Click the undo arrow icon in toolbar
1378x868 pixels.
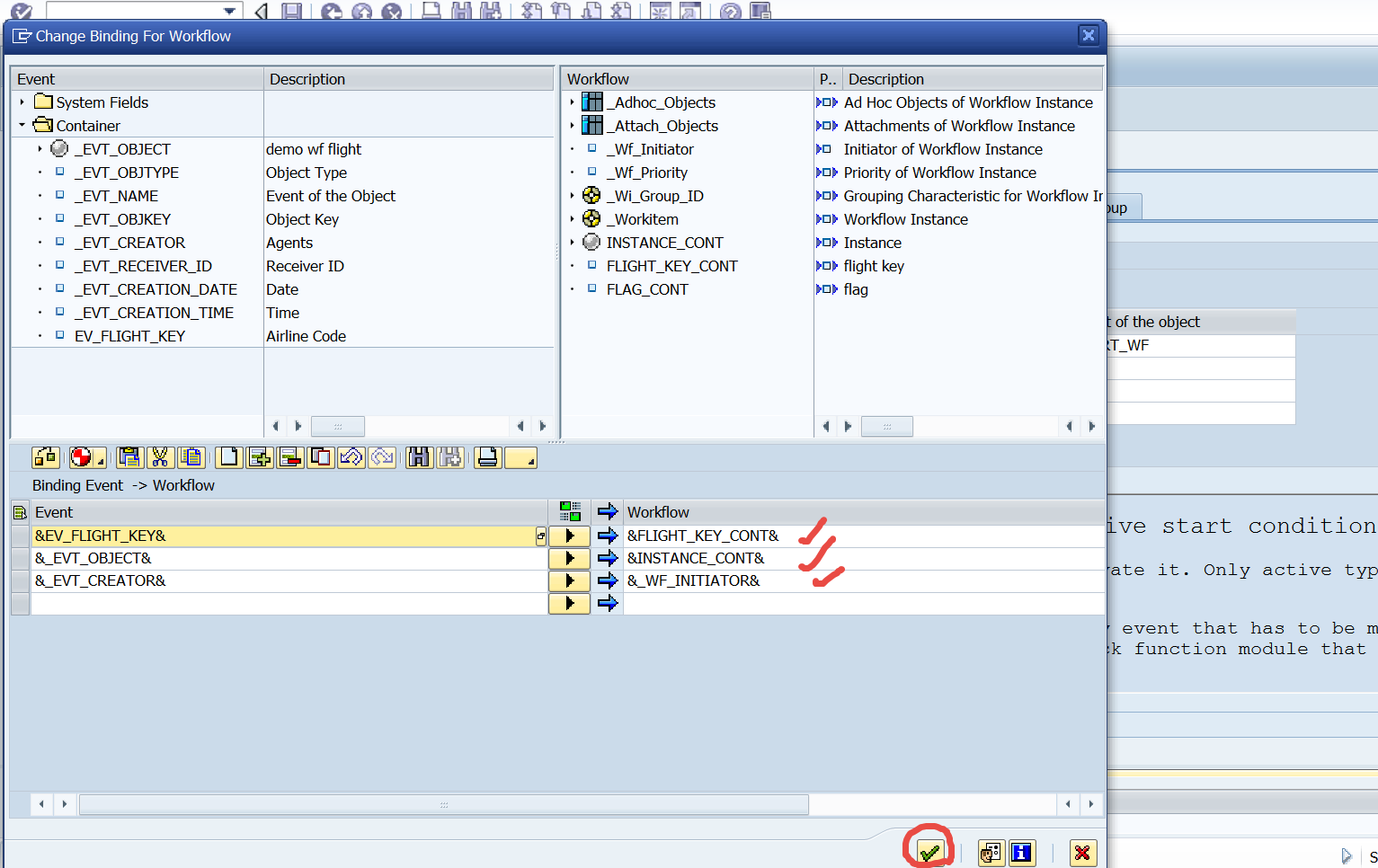(351, 457)
